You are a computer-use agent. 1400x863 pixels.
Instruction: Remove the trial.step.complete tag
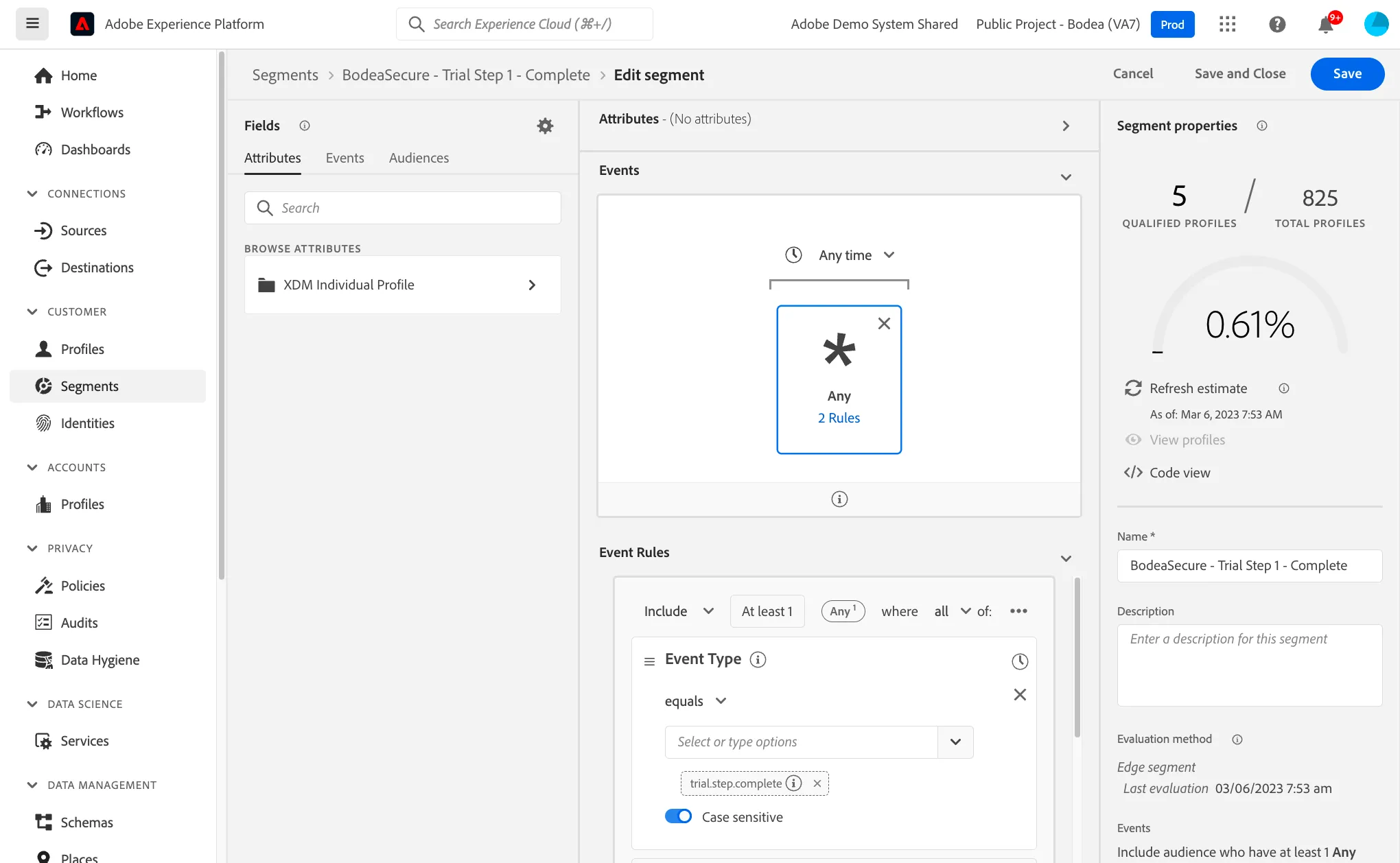[x=817, y=783]
